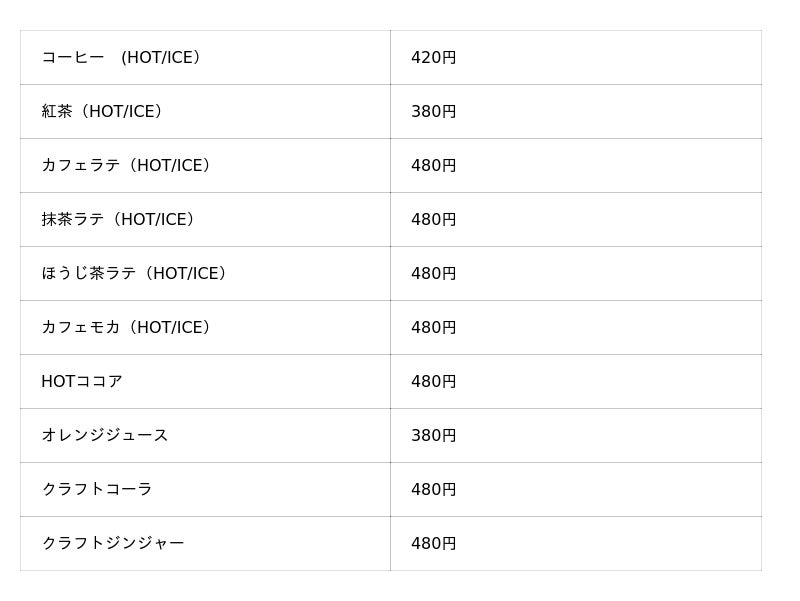Select the 480円 price beside クラフトジンジャー
The height and width of the screenshot is (601, 800).
click(x=433, y=544)
